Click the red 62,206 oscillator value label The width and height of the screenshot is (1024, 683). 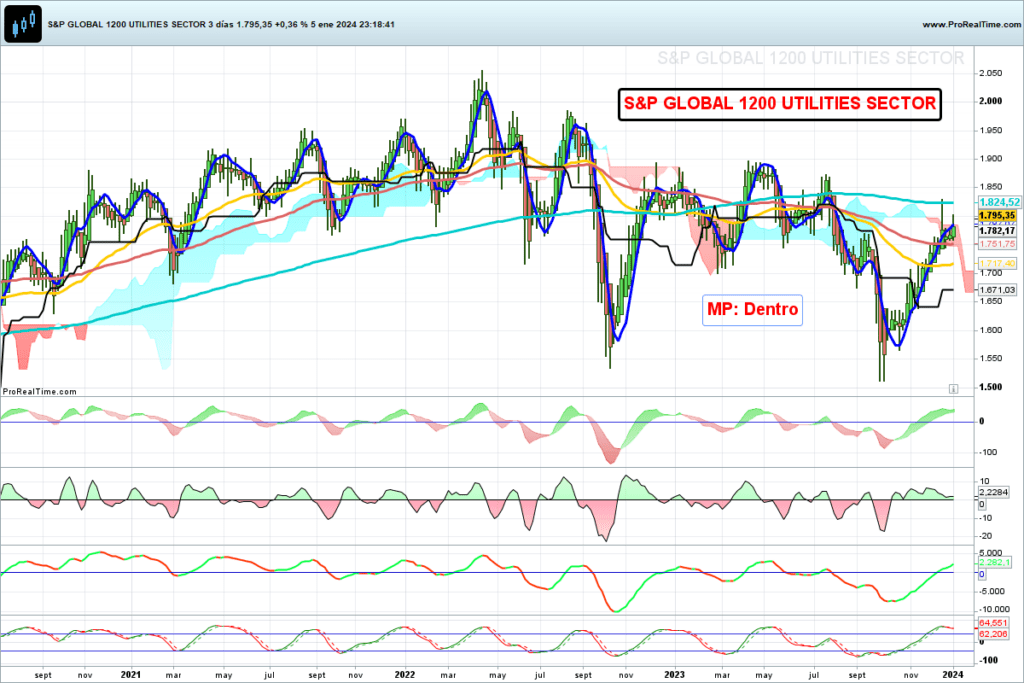tap(993, 634)
